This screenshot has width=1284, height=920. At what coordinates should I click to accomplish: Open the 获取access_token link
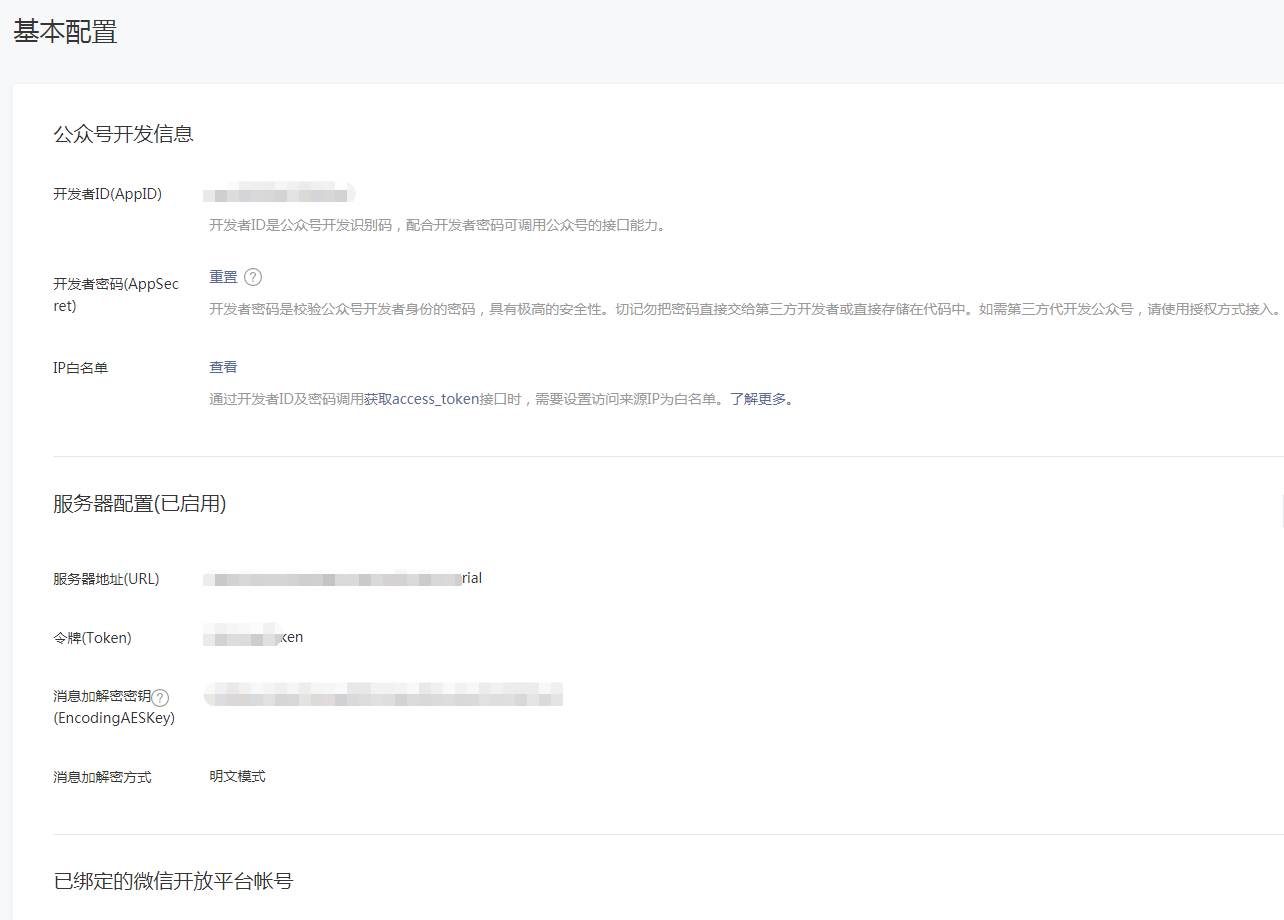(420, 399)
